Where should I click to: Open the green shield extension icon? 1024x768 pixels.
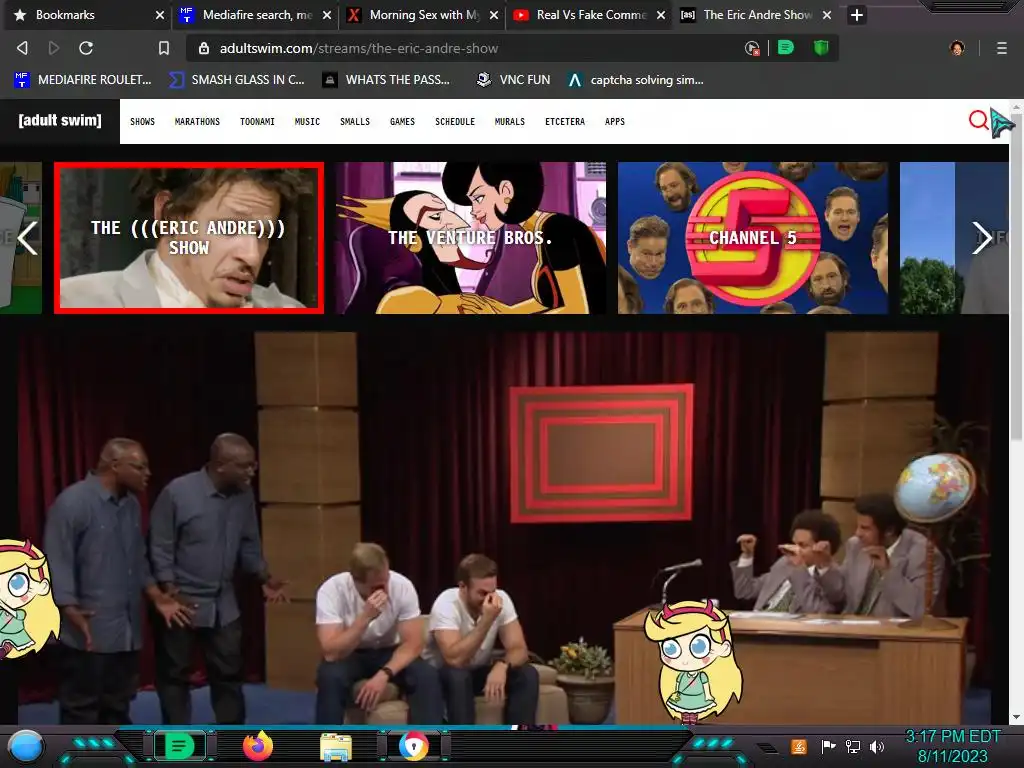(821, 48)
